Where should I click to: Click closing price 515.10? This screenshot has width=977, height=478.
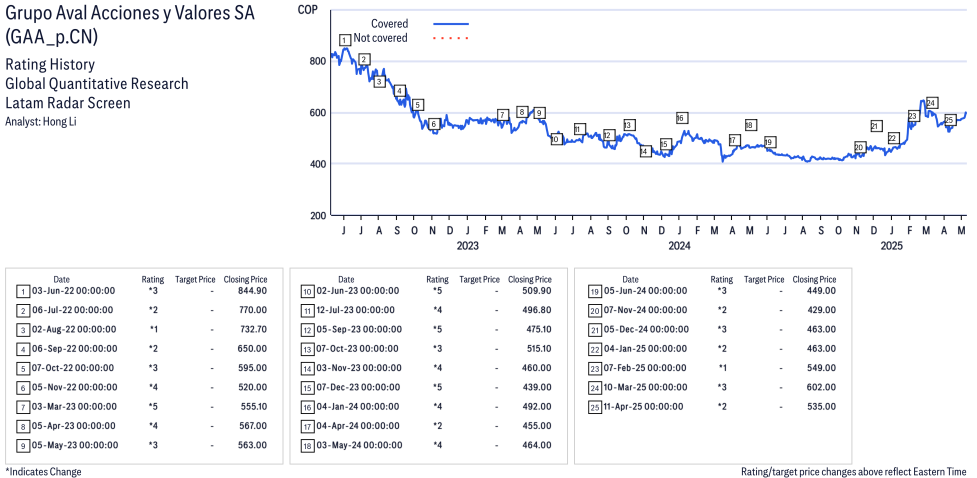(538, 348)
